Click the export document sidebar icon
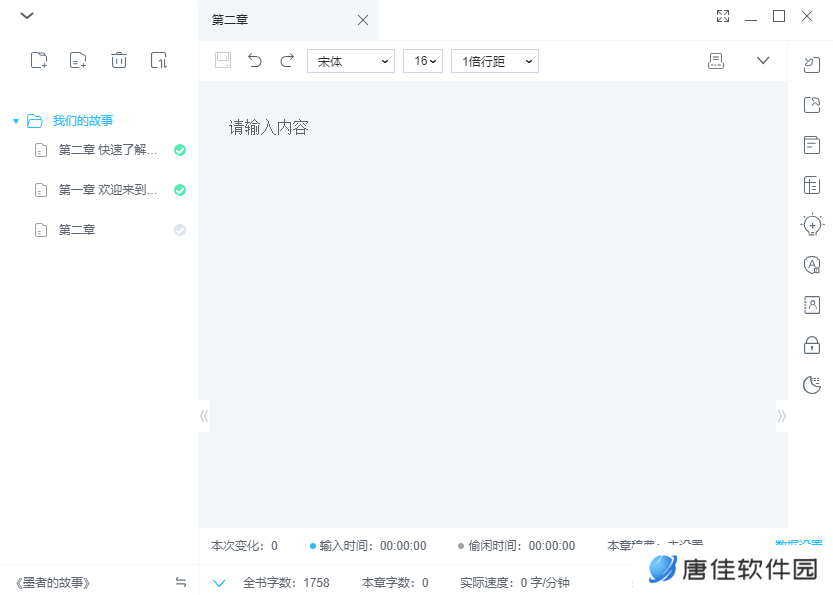 (x=812, y=105)
